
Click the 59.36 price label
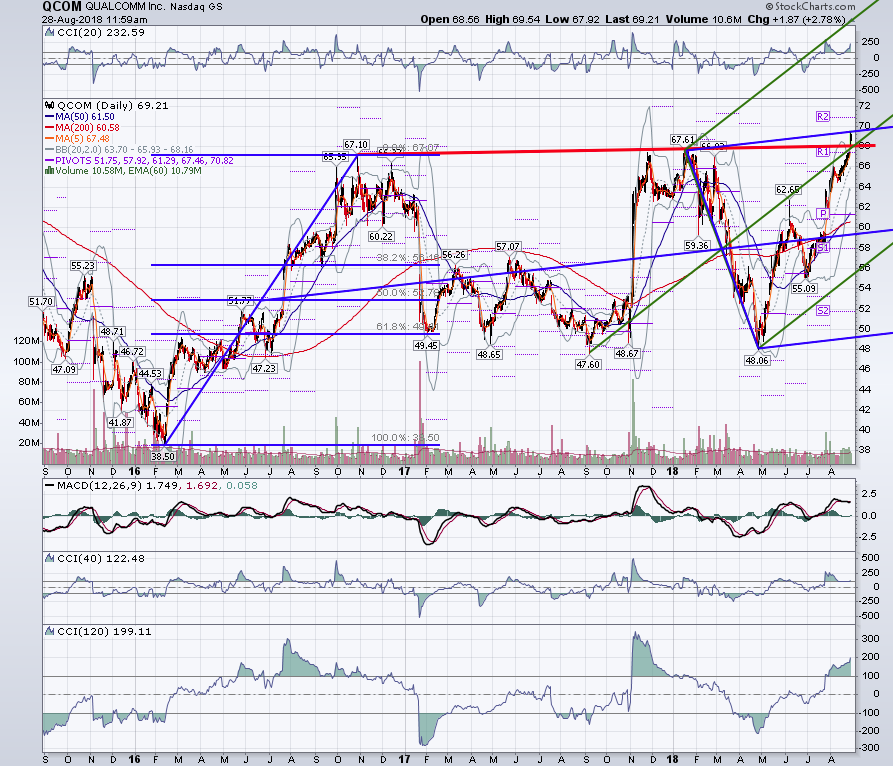pos(697,245)
